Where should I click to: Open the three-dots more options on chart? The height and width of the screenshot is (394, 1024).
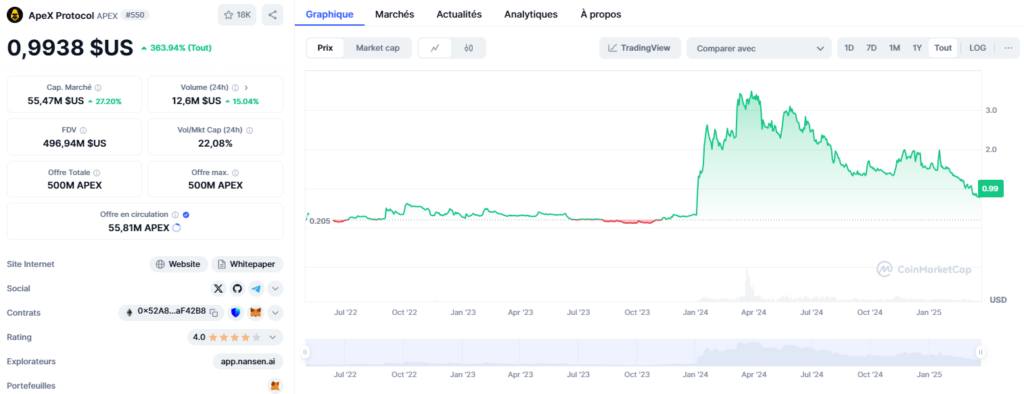click(x=1008, y=48)
